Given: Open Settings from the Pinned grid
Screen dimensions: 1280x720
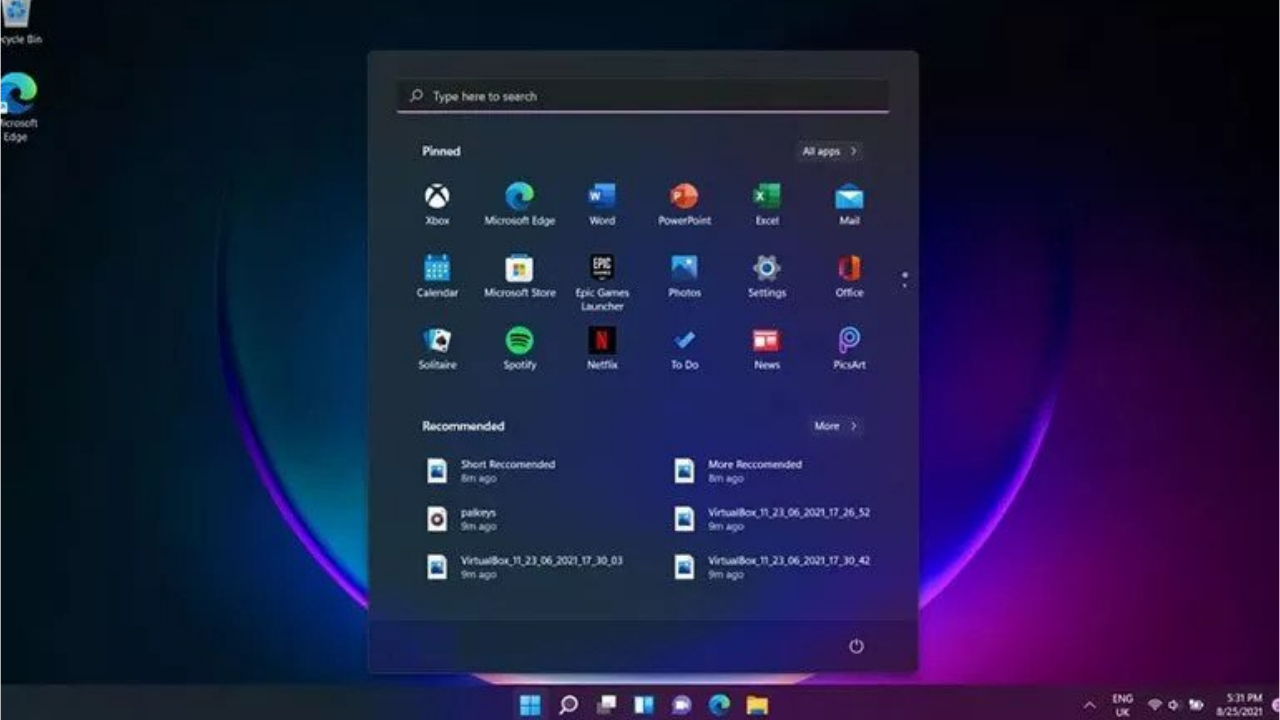Looking at the screenshot, I should point(767,276).
